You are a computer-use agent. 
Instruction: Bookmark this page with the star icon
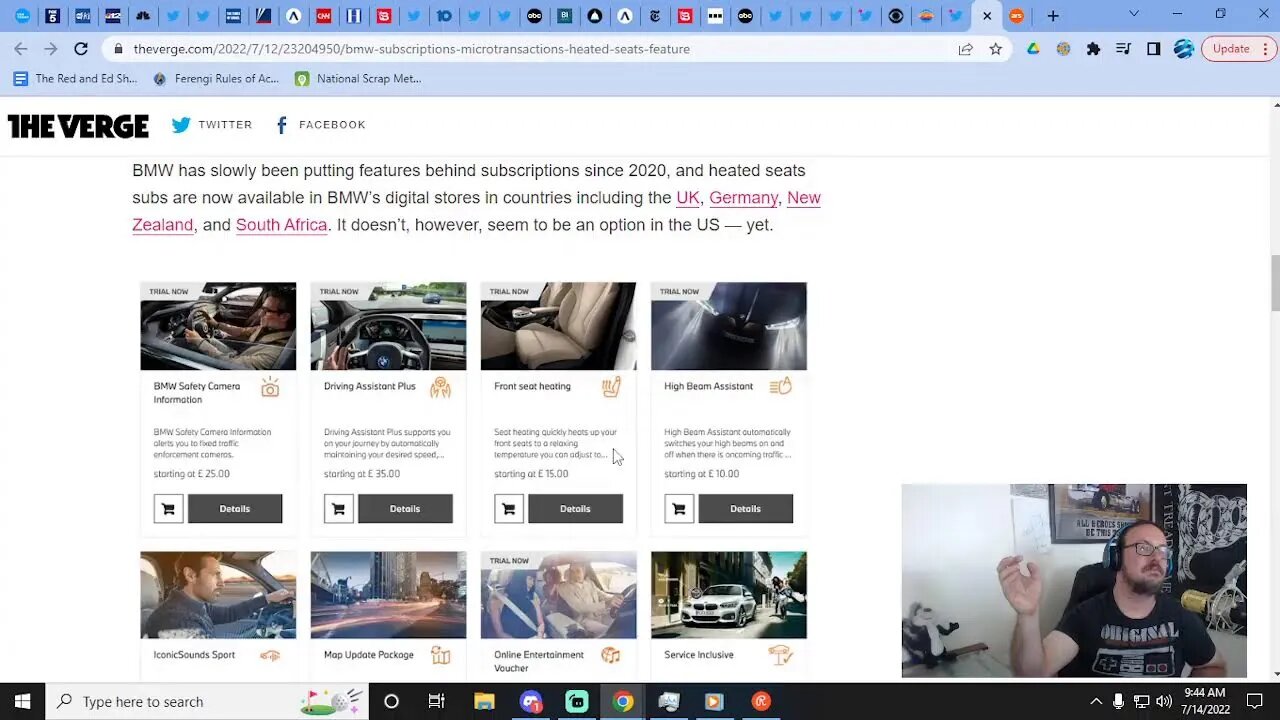point(995,49)
